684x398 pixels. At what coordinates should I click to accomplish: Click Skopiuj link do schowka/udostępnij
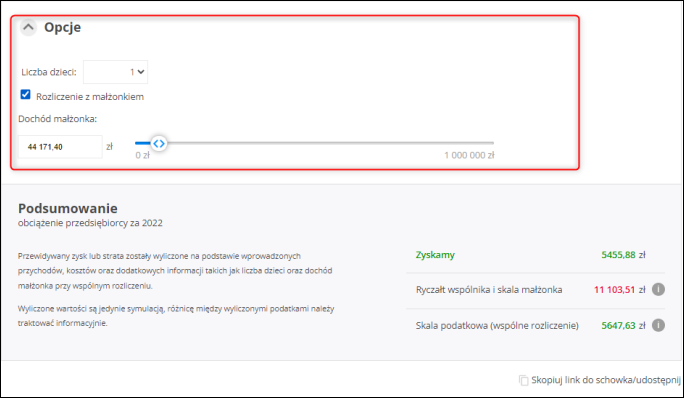coord(605,380)
